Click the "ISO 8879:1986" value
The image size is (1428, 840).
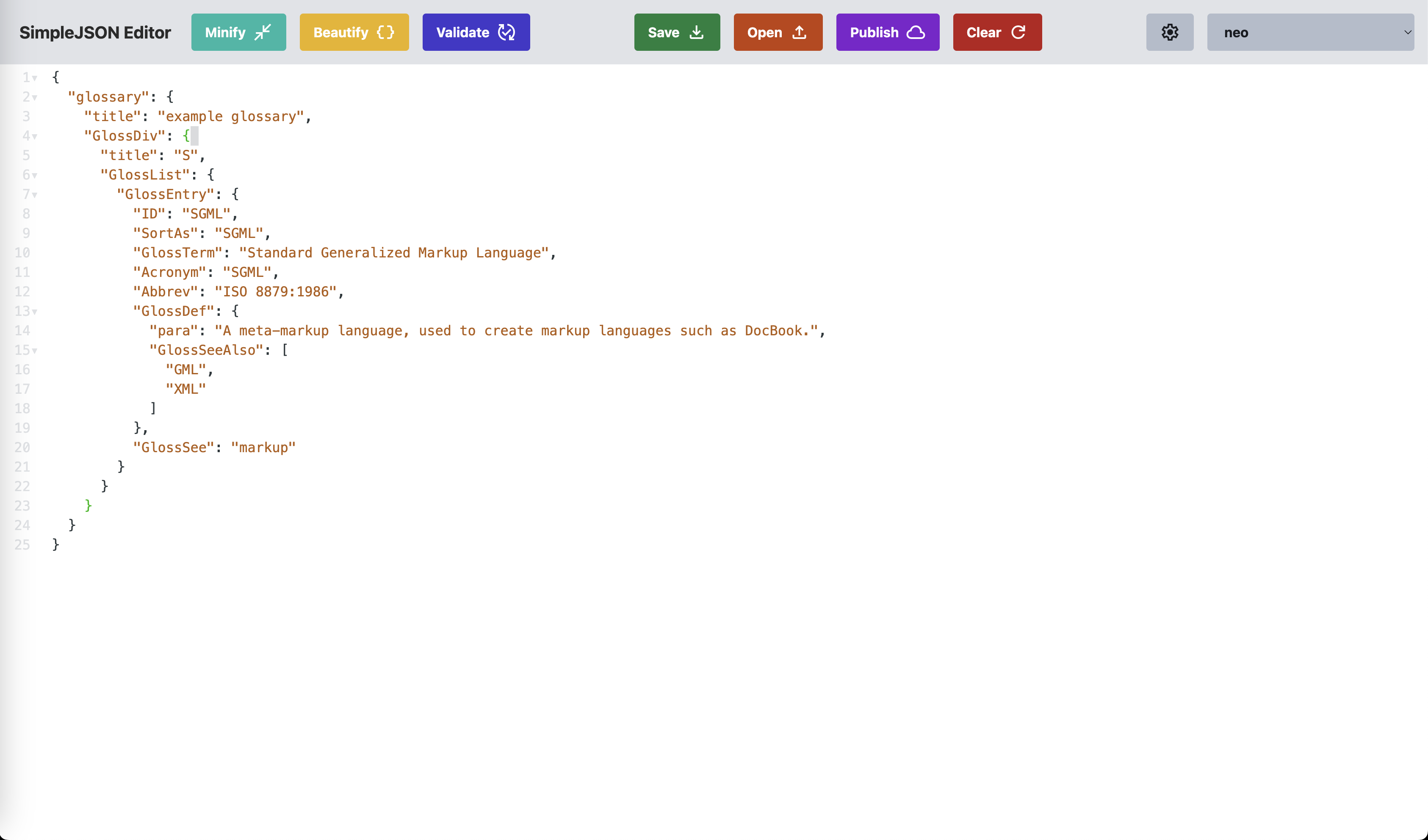(276, 292)
